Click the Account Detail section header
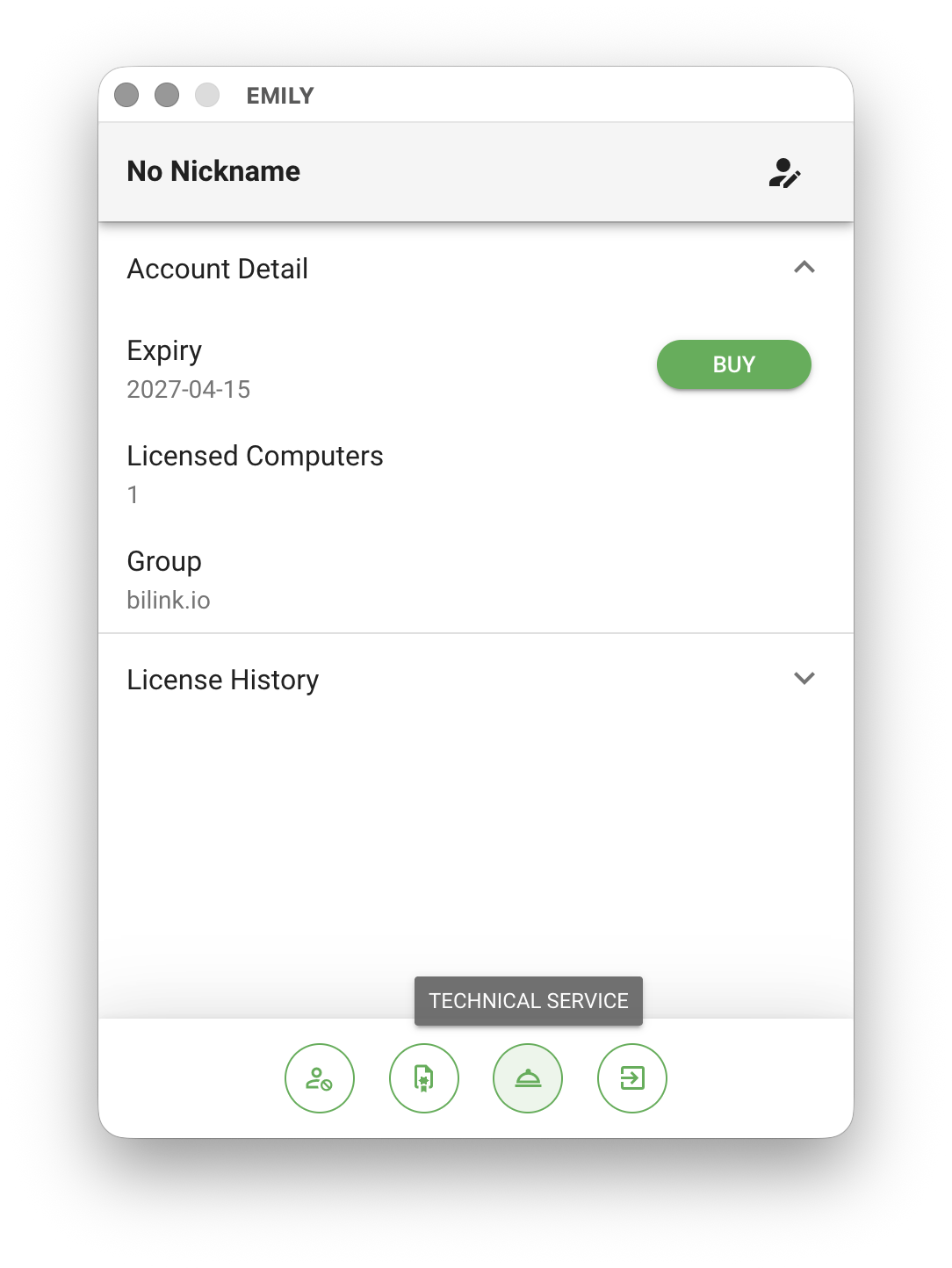 pyautogui.click(x=476, y=269)
